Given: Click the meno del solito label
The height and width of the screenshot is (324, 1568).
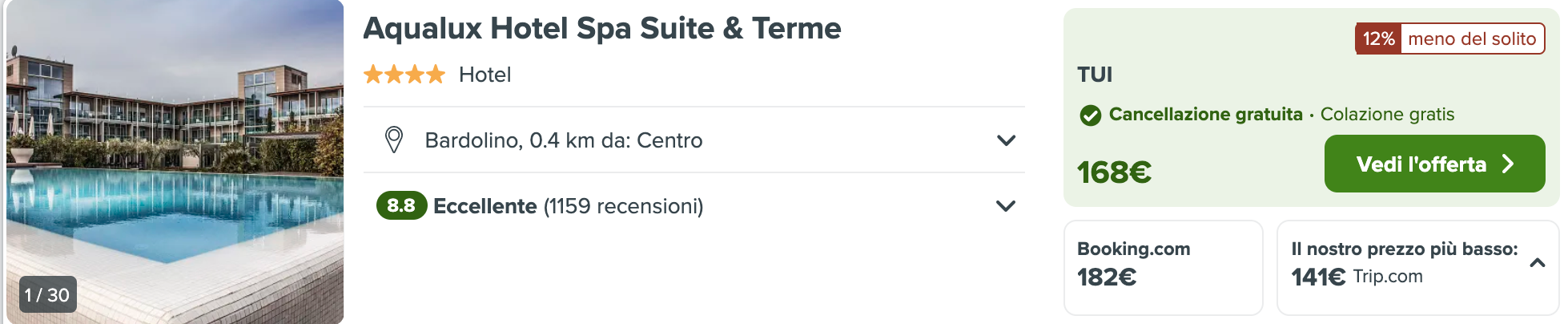Looking at the screenshot, I should click(1472, 38).
